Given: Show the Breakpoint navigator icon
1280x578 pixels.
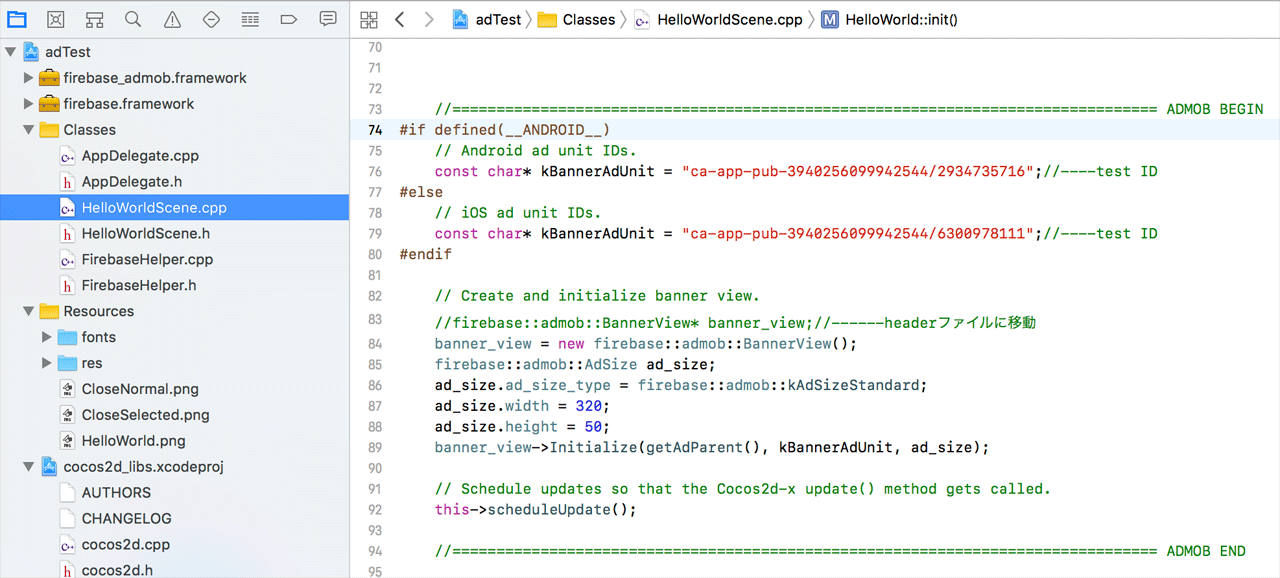Looking at the screenshot, I should (x=289, y=19).
